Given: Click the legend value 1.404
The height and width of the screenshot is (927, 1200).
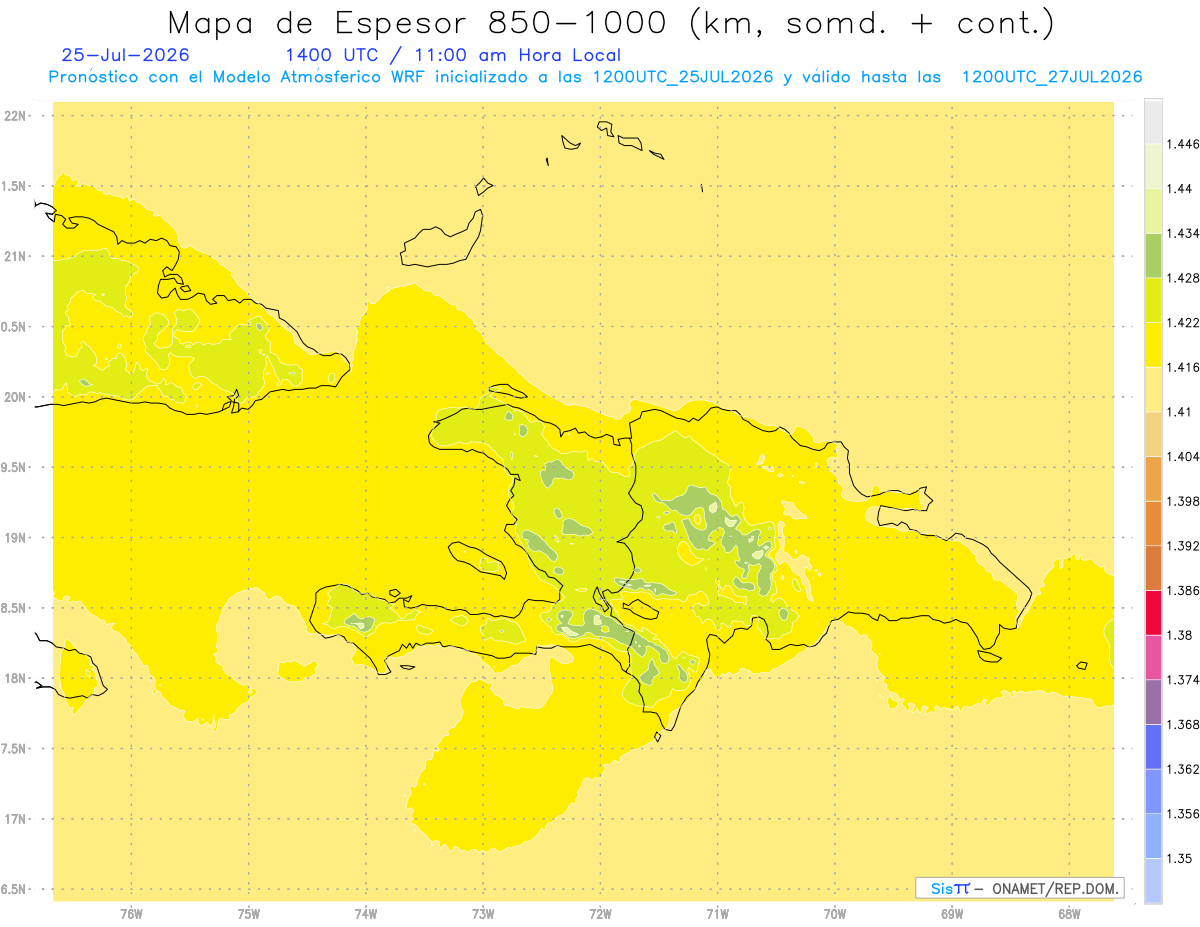Looking at the screenshot, I should (1183, 456).
